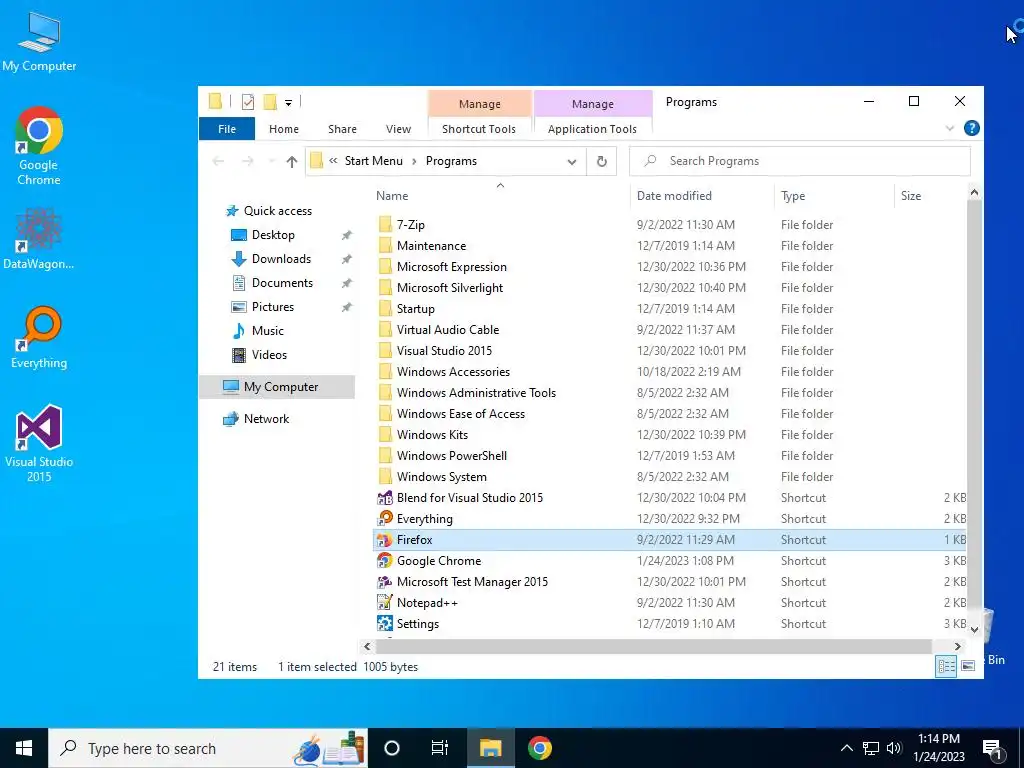
Task: Open the volume speaker tray icon
Action: click(894, 748)
